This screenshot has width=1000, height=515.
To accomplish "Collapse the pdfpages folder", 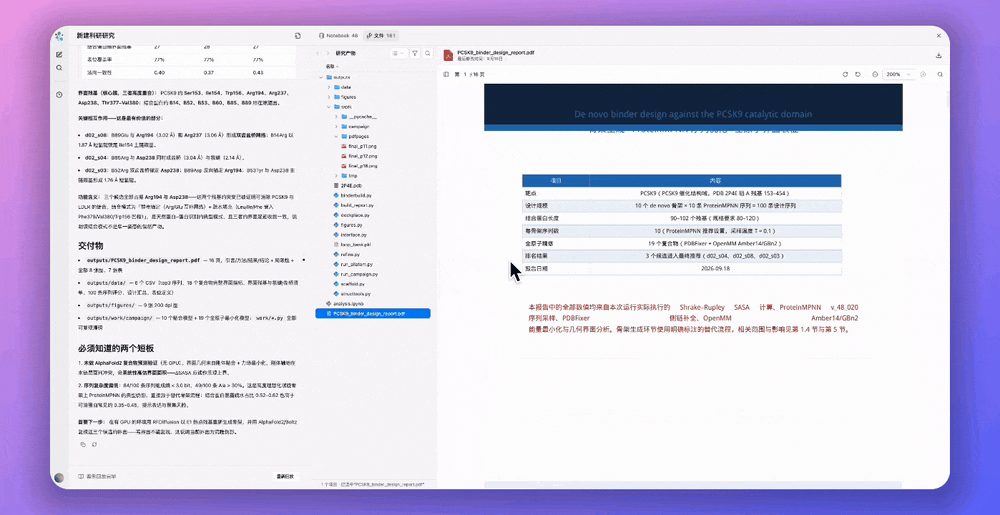I will click(x=336, y=136).
